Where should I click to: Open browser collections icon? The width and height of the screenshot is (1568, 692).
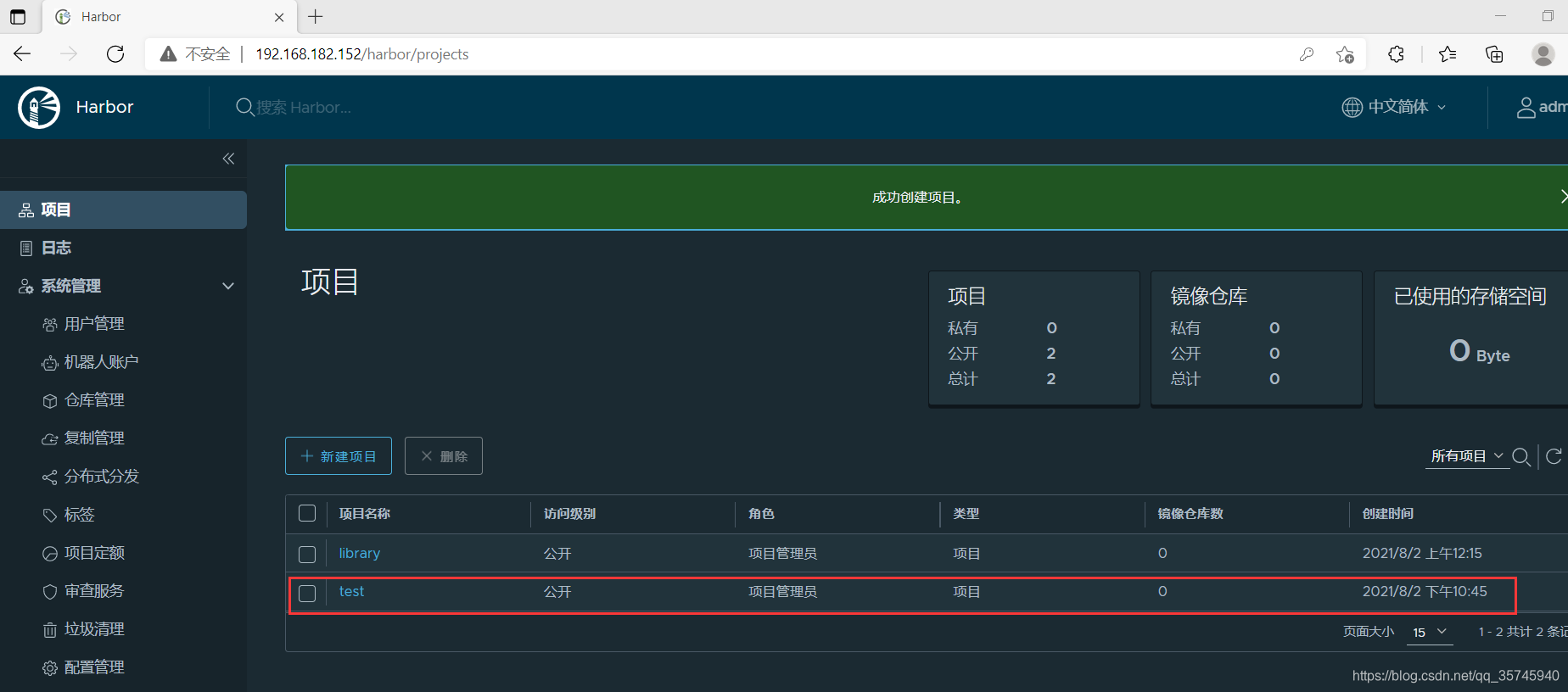pos(1494,54)
